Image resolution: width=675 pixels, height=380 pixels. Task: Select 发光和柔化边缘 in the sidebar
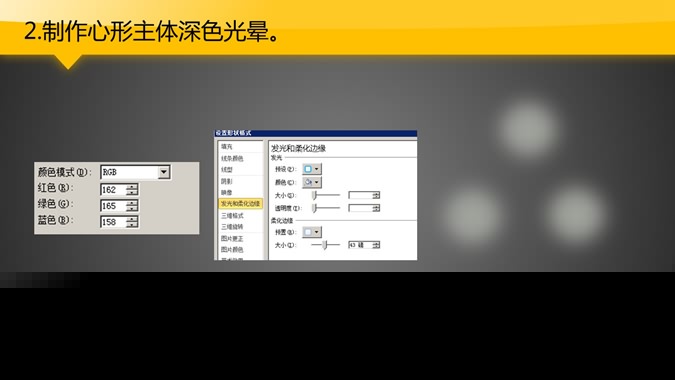pyautogui.click(x=241, y=203)
